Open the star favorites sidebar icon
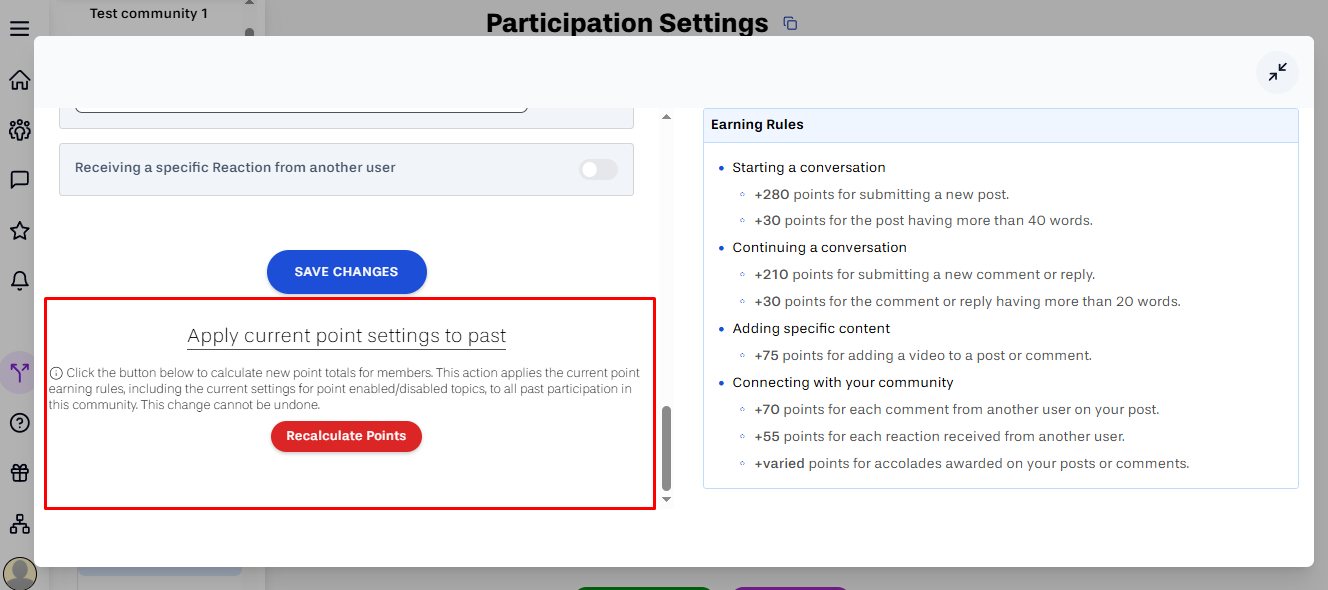Image resolution: width=1328 pixels, height=590 pixels. click(19, 231)
